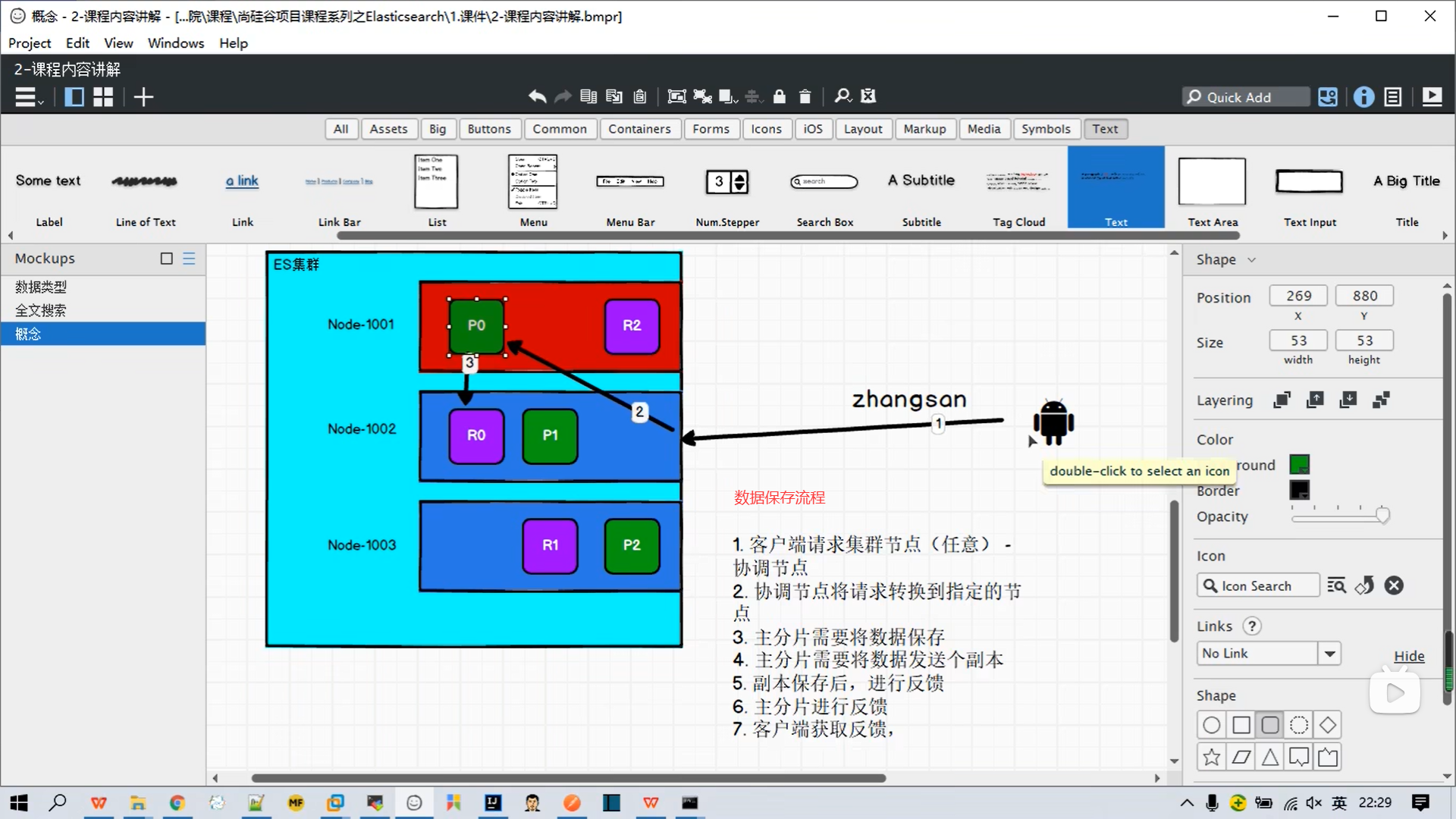Open fullscreen presentation play icon
The height and width of the screenshot is (819, 1456).
1432,96
